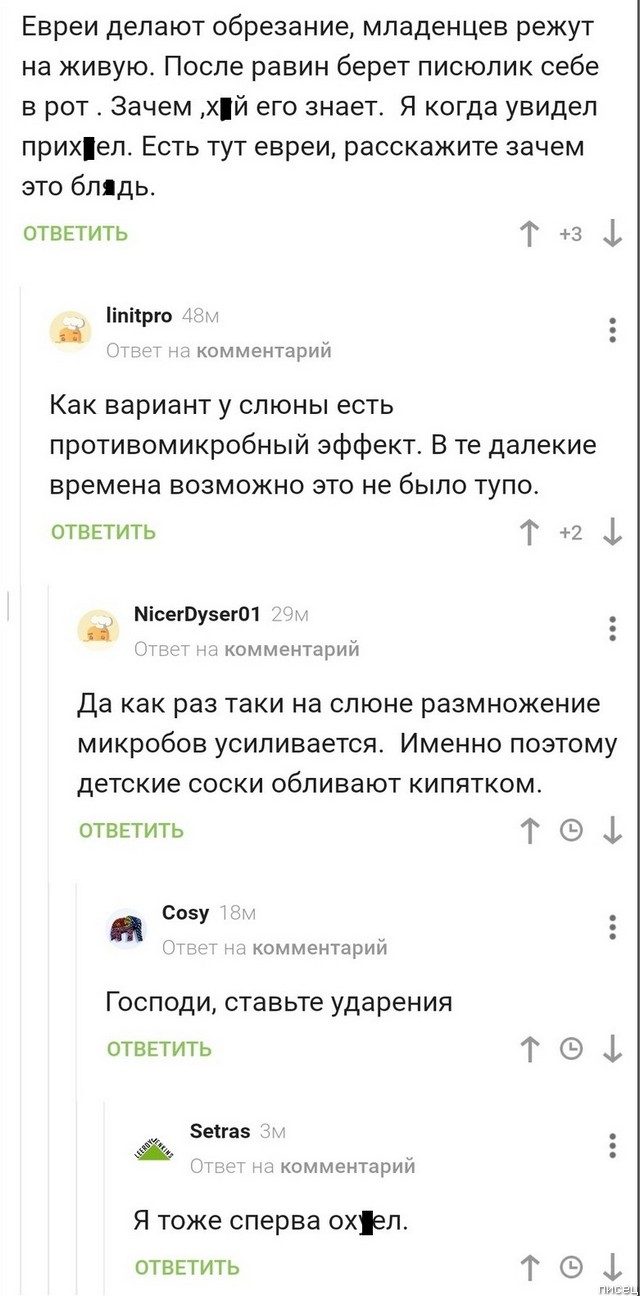Open the three-dot menu on Setras's comment

click(x=612, y=1147)
